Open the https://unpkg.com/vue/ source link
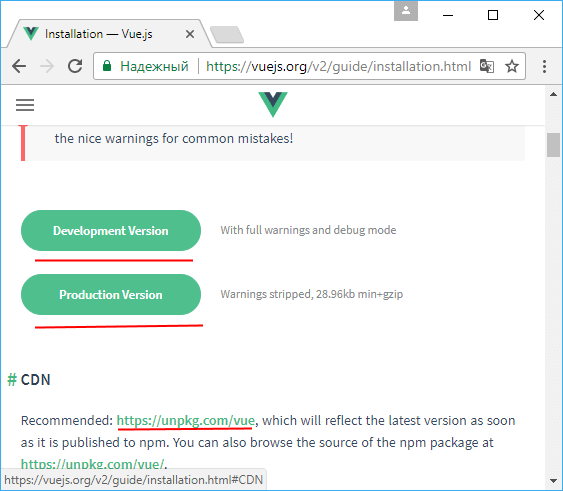The image size is (563, 491). [x=92, y=464]
